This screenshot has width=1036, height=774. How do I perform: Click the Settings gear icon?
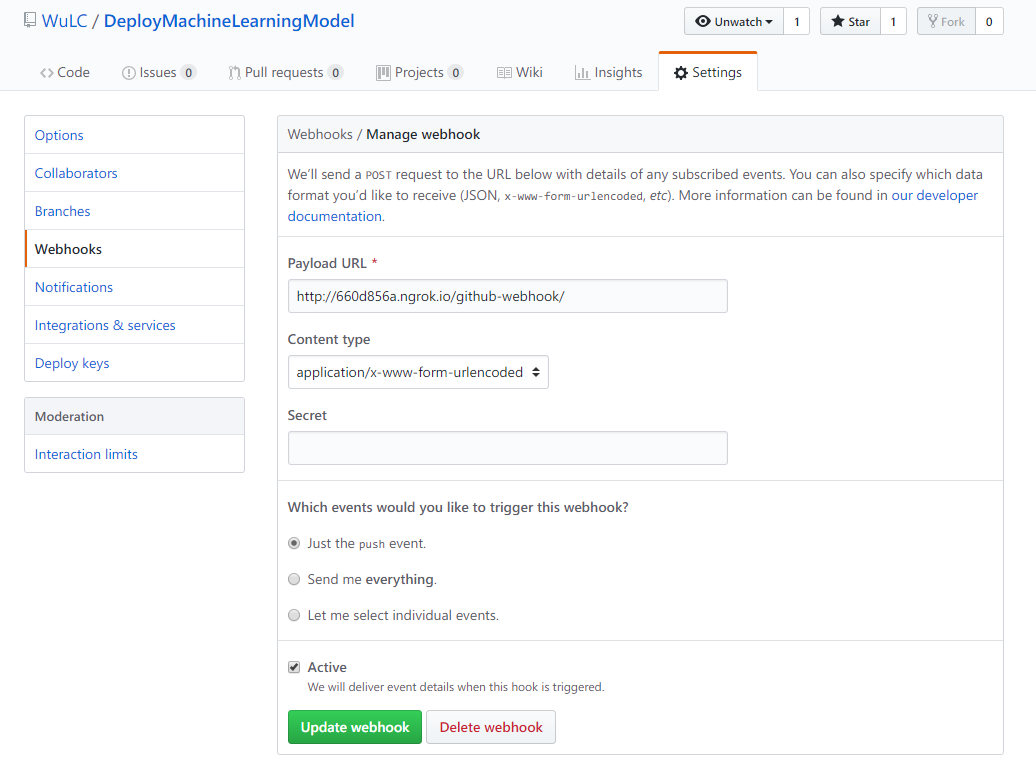tap(681, 73)
